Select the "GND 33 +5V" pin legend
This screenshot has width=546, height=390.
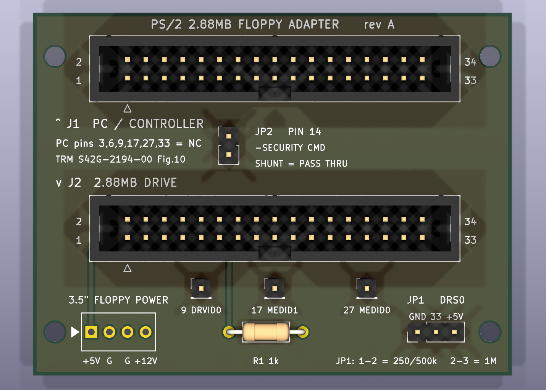coord(436,317)
